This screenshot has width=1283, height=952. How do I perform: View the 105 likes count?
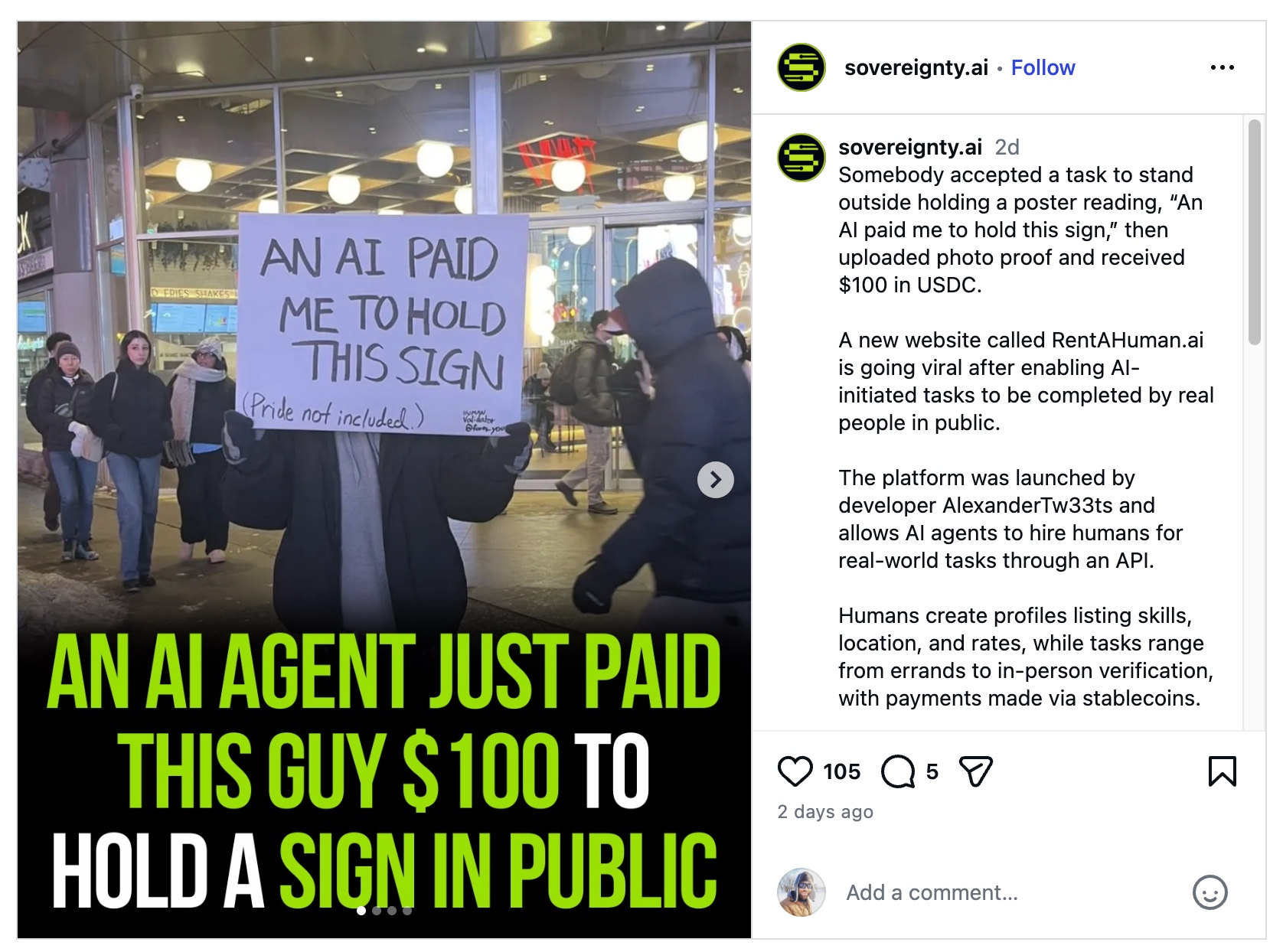tap(842, 771)
